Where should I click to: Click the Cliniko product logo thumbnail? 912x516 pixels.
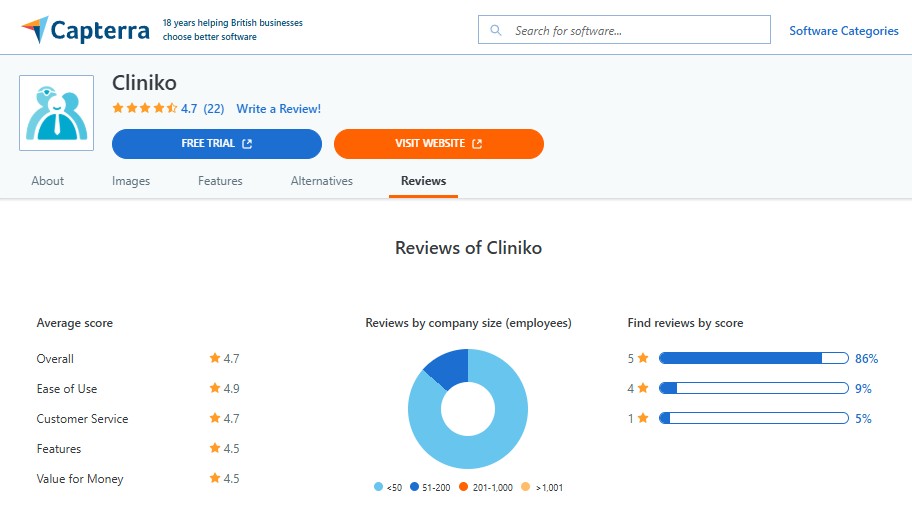[x=57, y=113]
